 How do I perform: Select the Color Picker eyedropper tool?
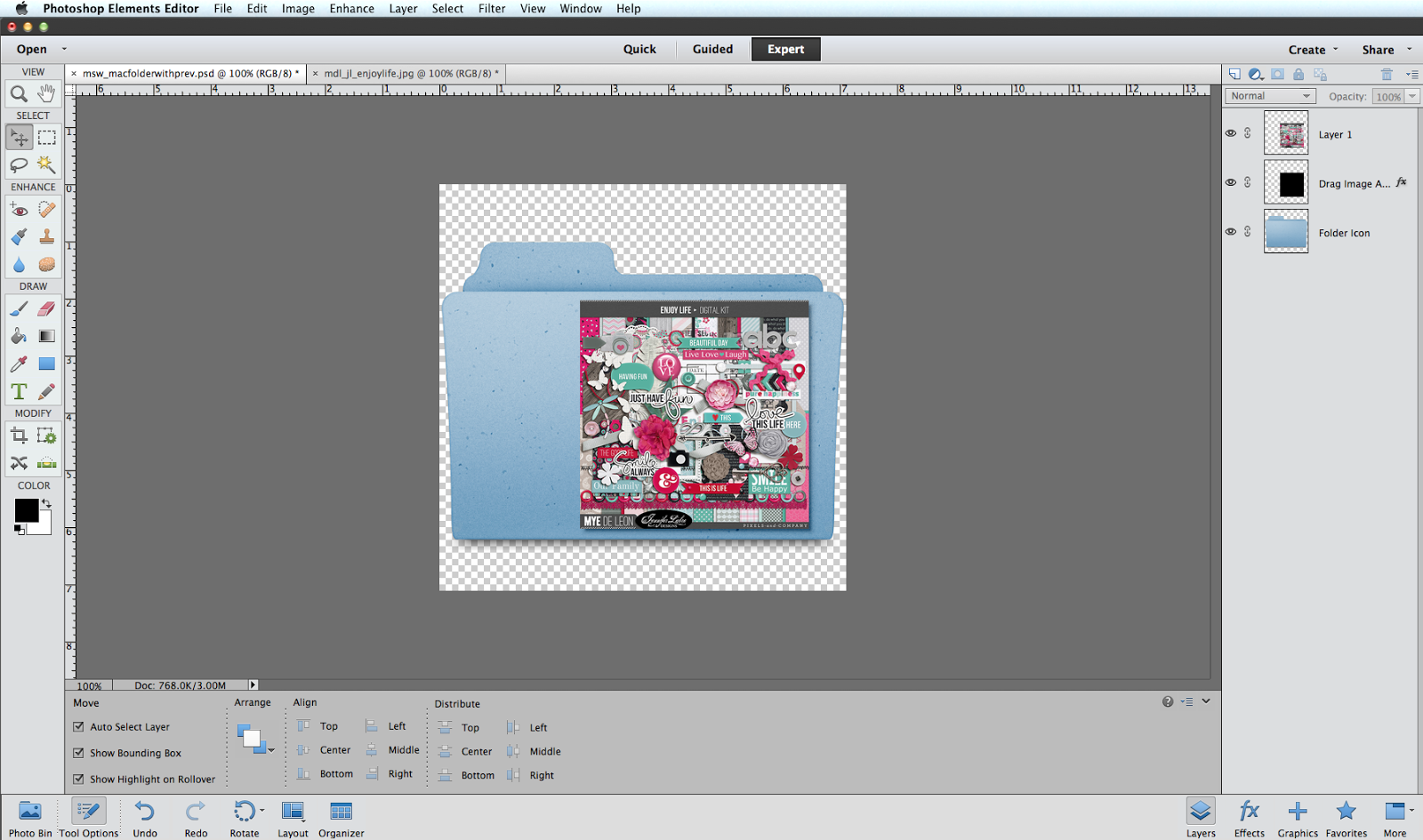pos(19,364)
